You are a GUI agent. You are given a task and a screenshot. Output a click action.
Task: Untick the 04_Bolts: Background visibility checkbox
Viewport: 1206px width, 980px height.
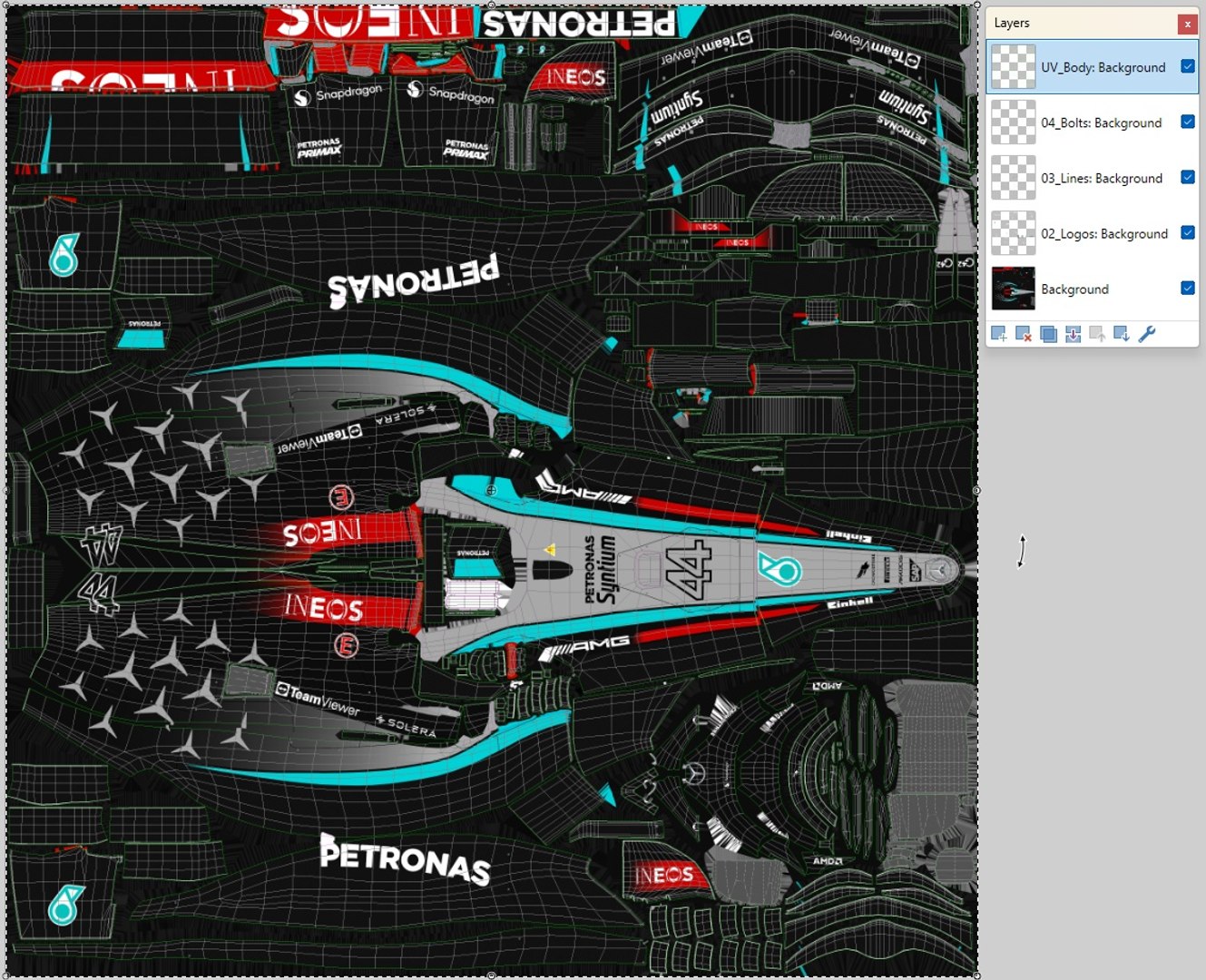pos(1188,122)
